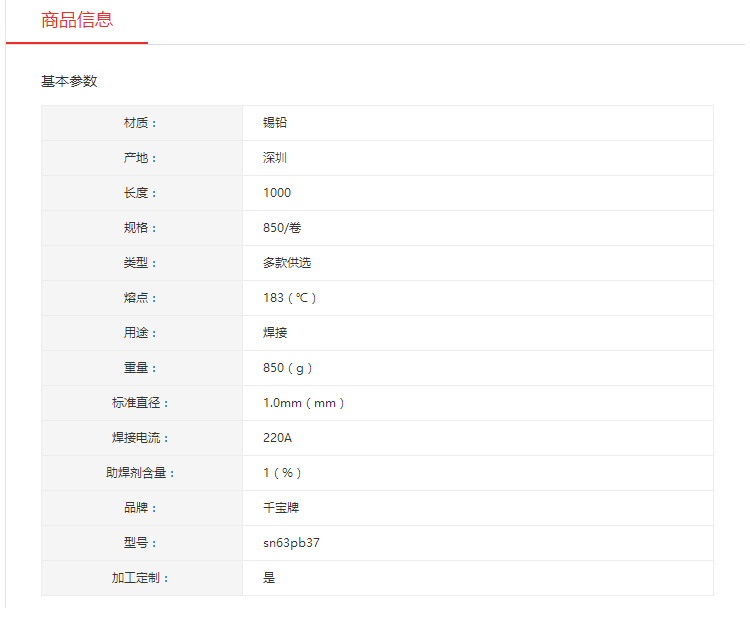Click the 产地： label cell
The width and height of the screenshot is (750, 634).
click(x=142, y=158)
